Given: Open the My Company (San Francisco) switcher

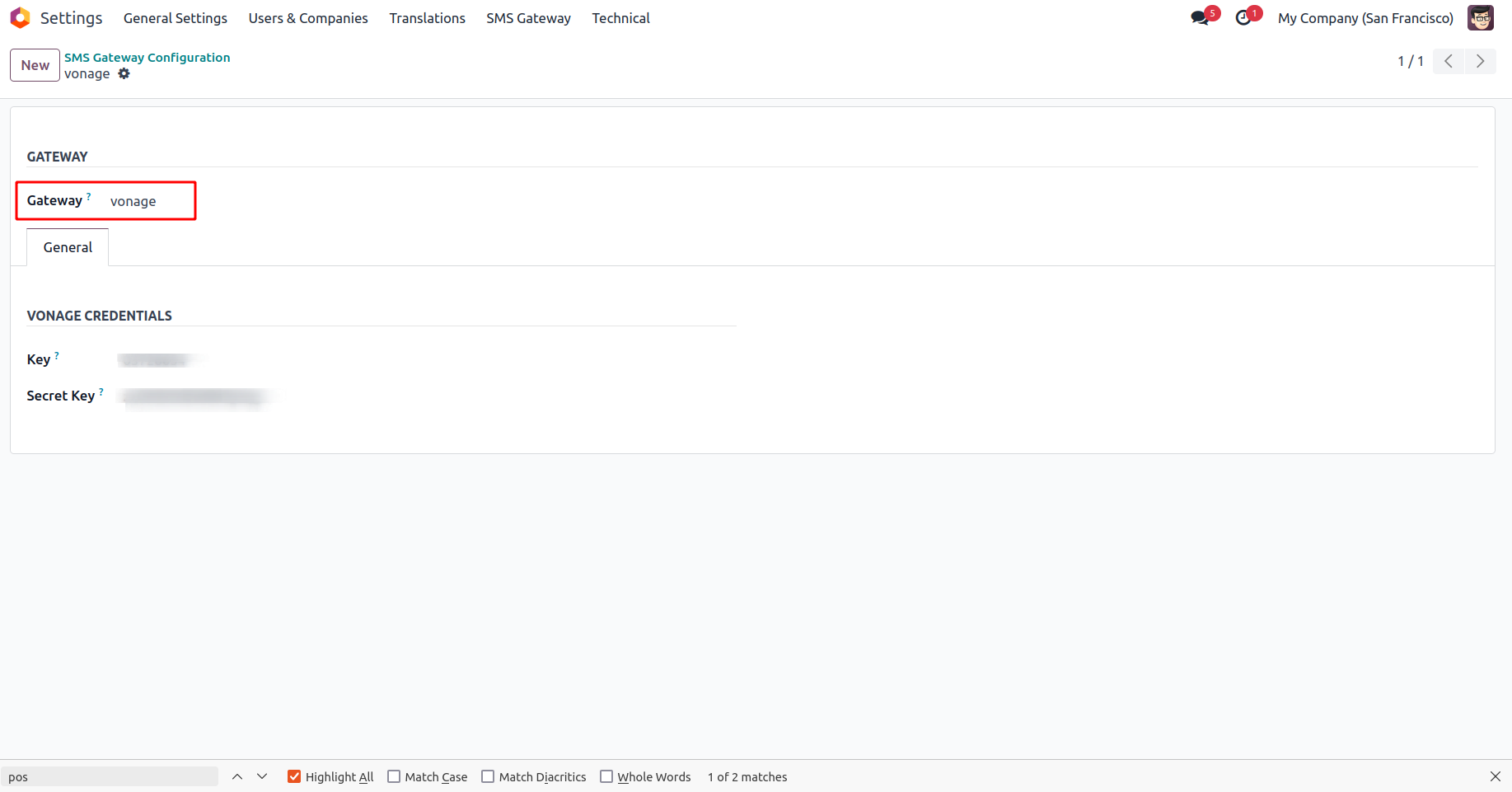Looking at the screenshot, I should coord(1365,18).
